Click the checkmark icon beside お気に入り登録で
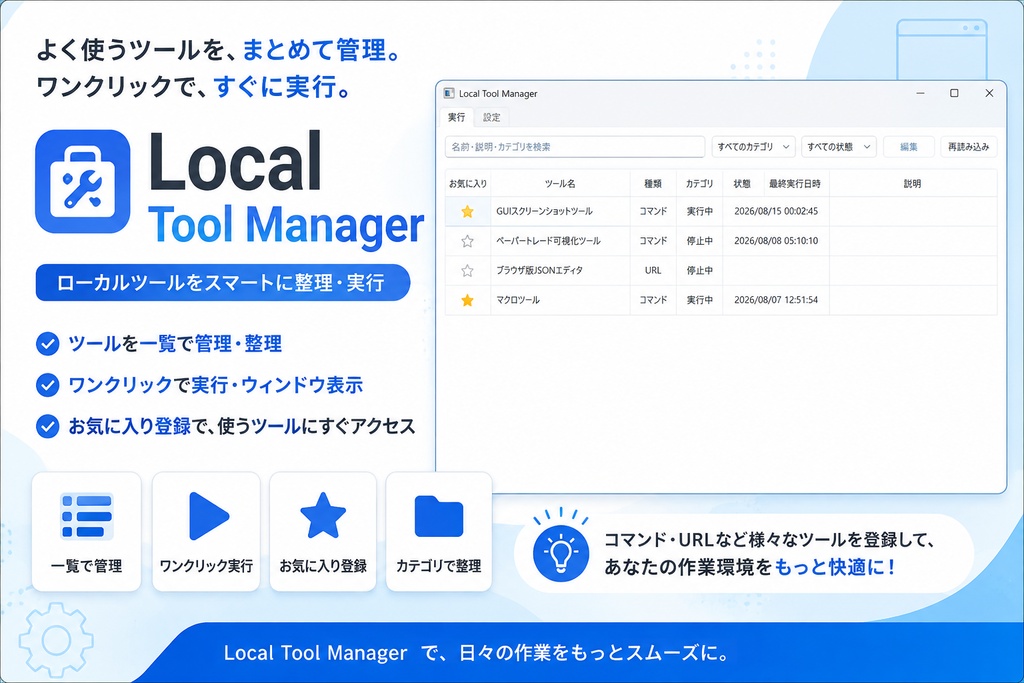Screen dimensions: 1024x683 (48, 426)
